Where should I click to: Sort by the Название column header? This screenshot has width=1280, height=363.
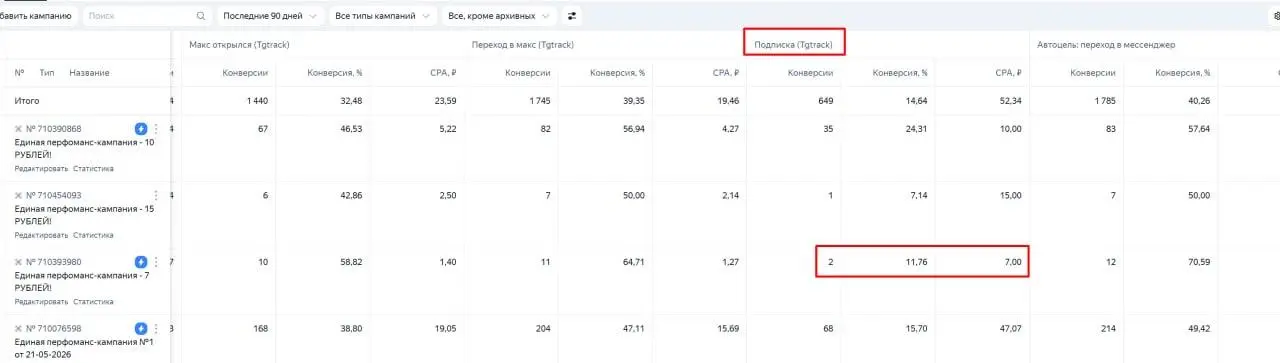coord(90,73)
